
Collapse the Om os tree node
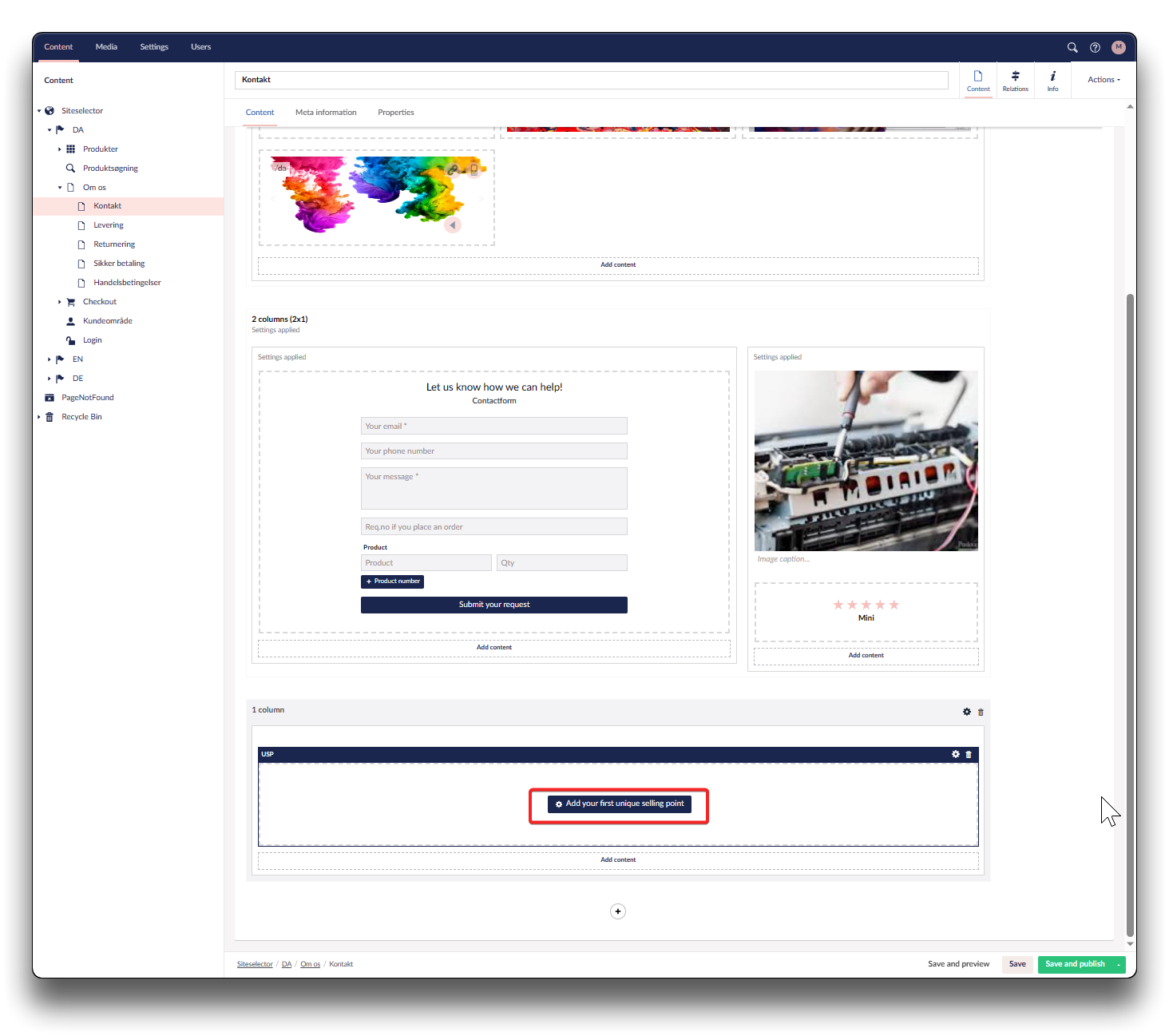tap(60, 188)
